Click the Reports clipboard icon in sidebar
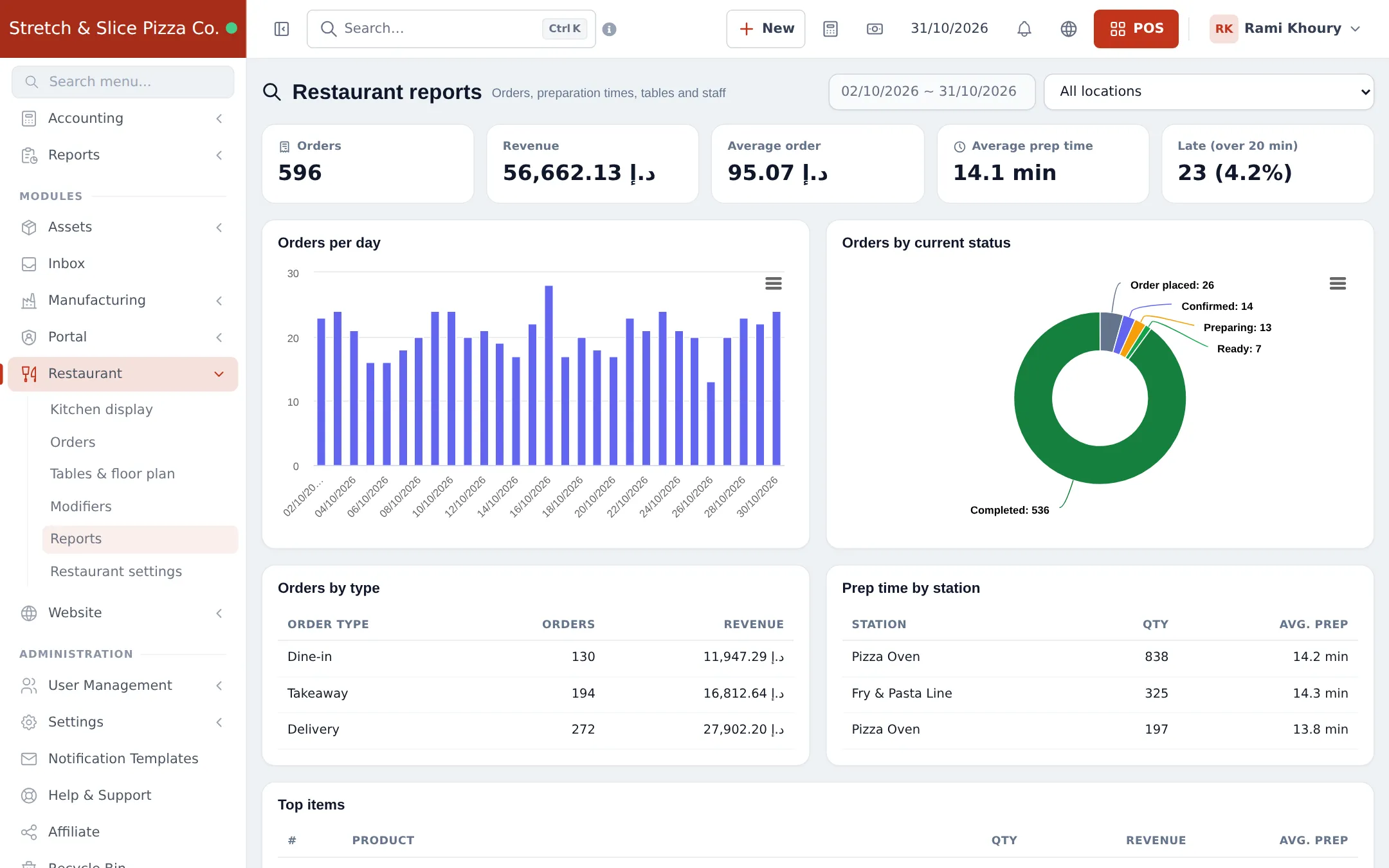 coord(29,155)
